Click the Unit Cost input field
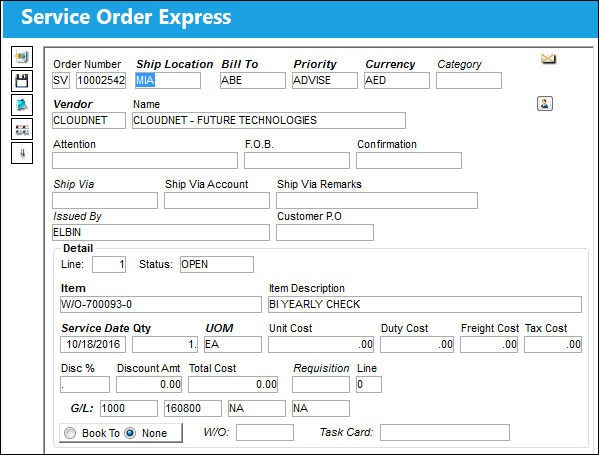The height and width of the screenshot is (455, 599). point(321,344)
